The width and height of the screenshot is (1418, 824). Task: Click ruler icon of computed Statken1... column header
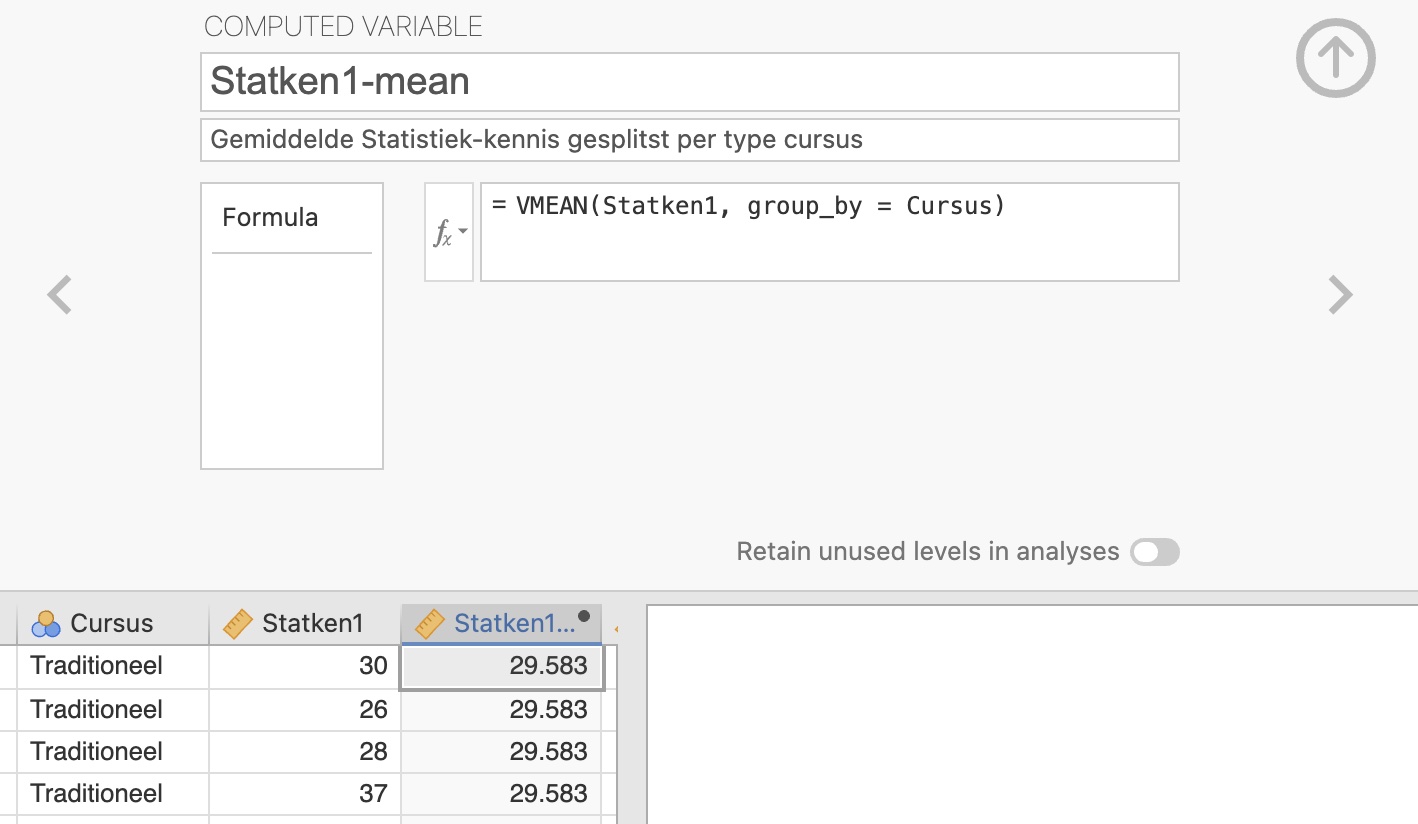(430, 624)
